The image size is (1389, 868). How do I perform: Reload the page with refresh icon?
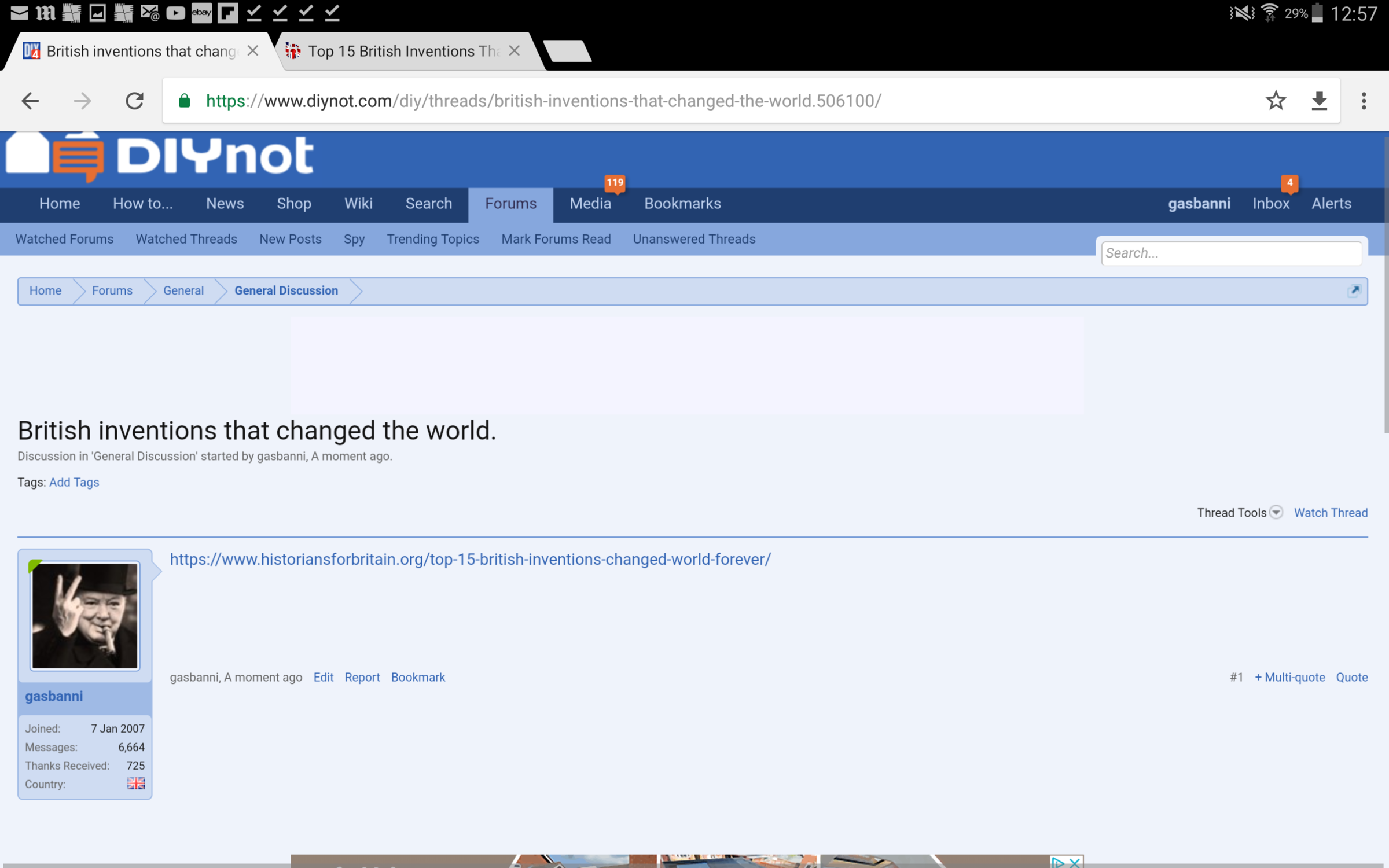pyautogui.click(x=134, y=101)
